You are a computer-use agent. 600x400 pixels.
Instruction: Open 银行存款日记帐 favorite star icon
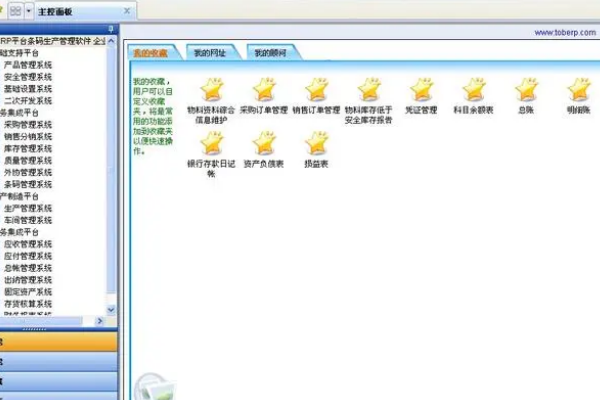pyautogui.click(x=211, y=142)
